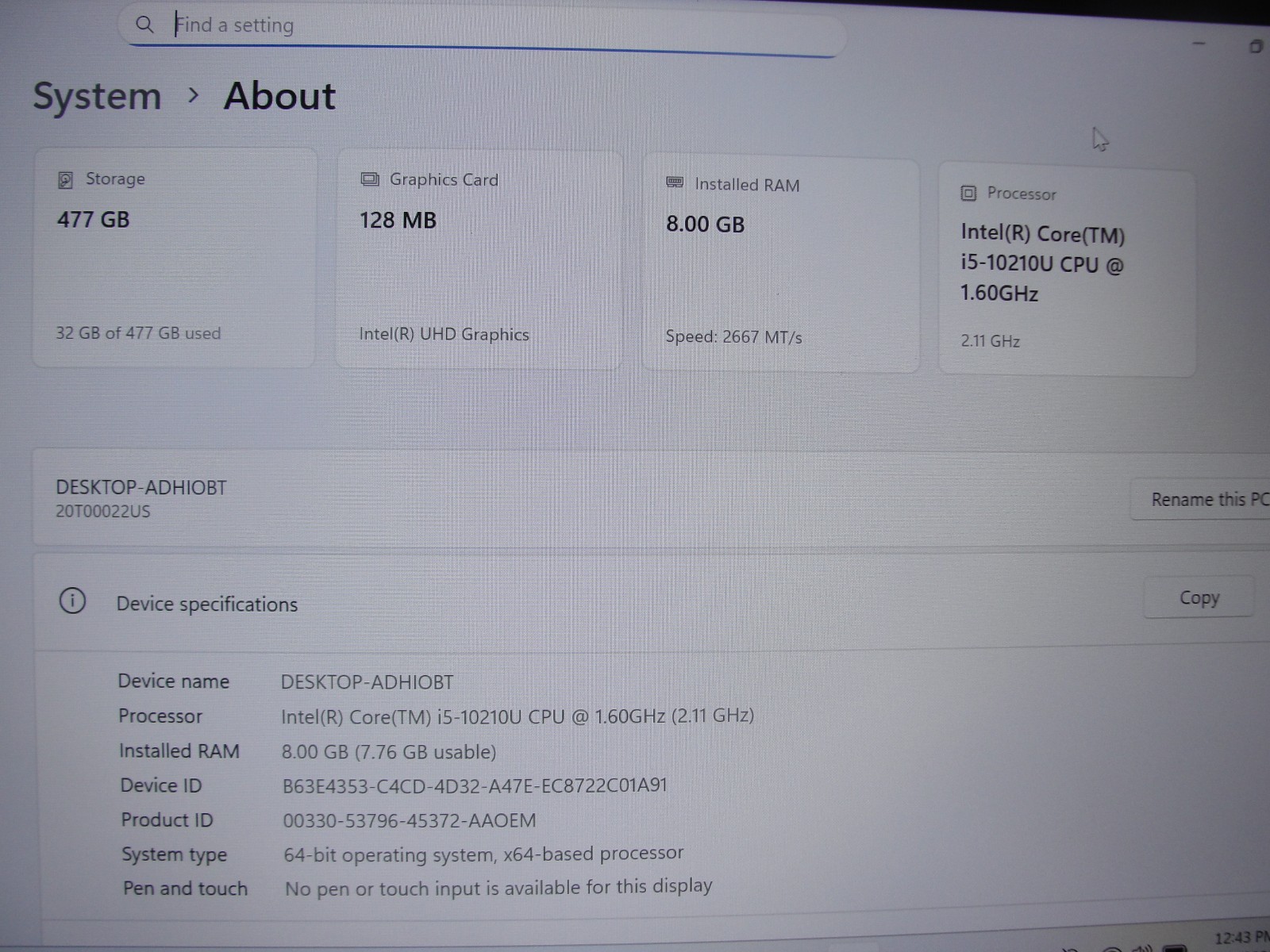Click the Graphics Card monitor icon

click(x=370, y=179)
